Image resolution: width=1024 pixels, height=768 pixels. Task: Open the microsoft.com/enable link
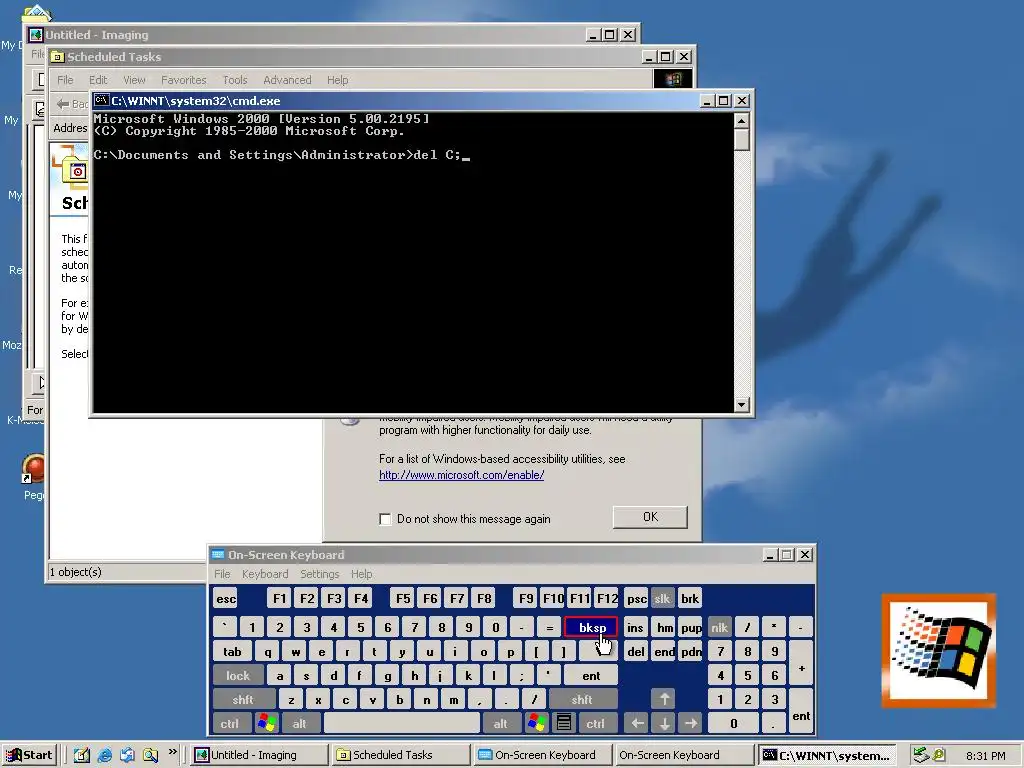pos(461,475)
